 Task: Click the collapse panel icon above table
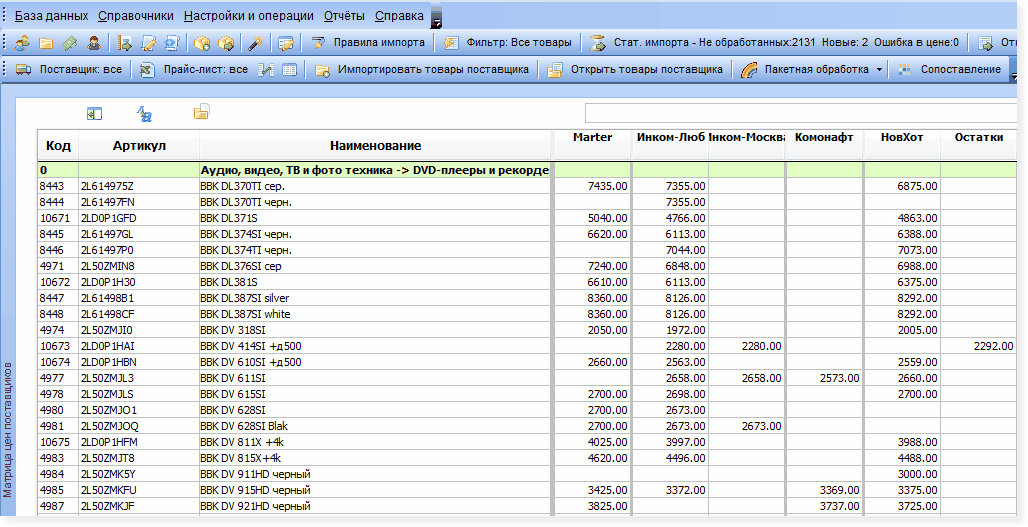click(x=94, y=114)
